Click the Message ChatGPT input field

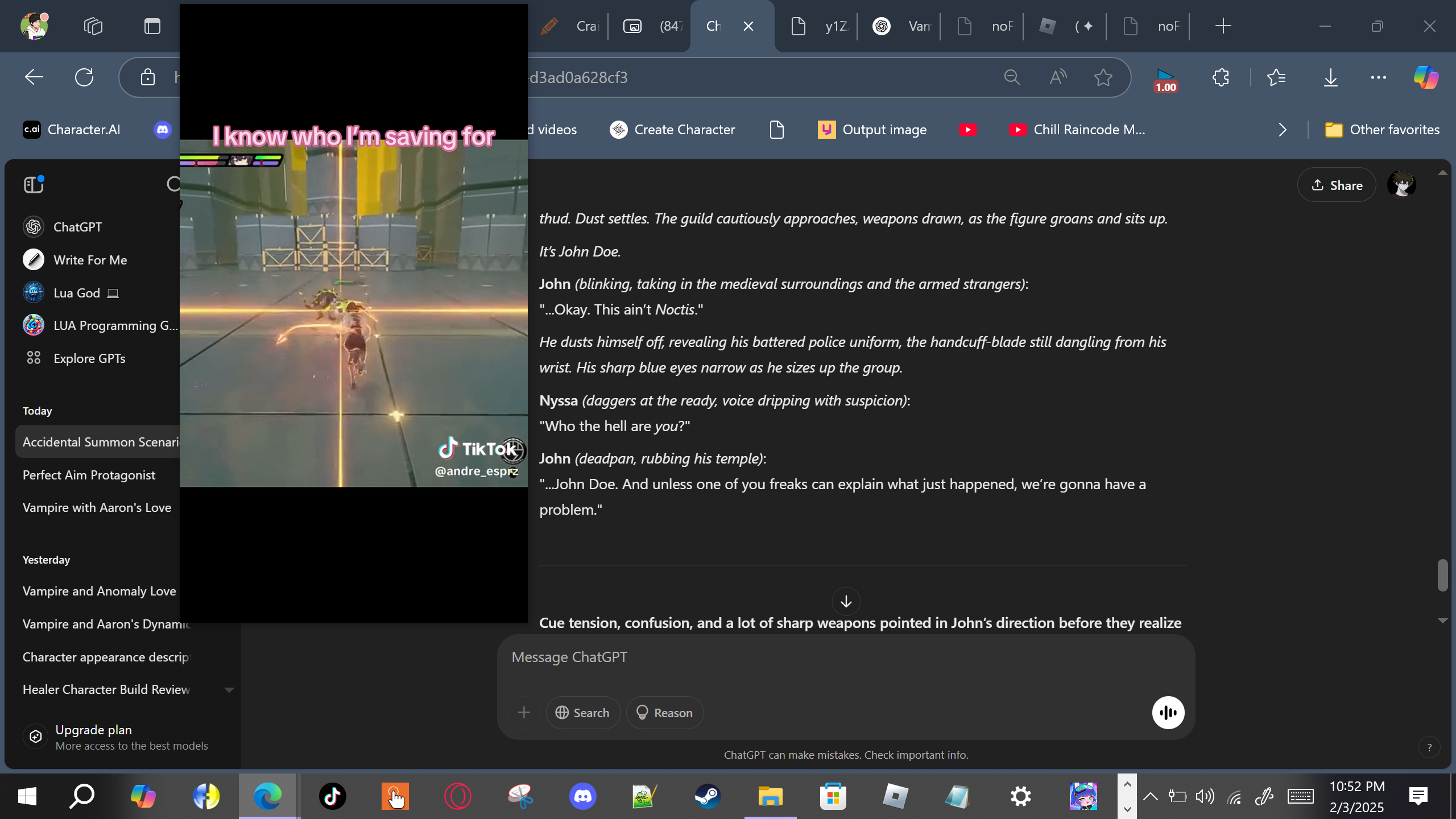845,657
